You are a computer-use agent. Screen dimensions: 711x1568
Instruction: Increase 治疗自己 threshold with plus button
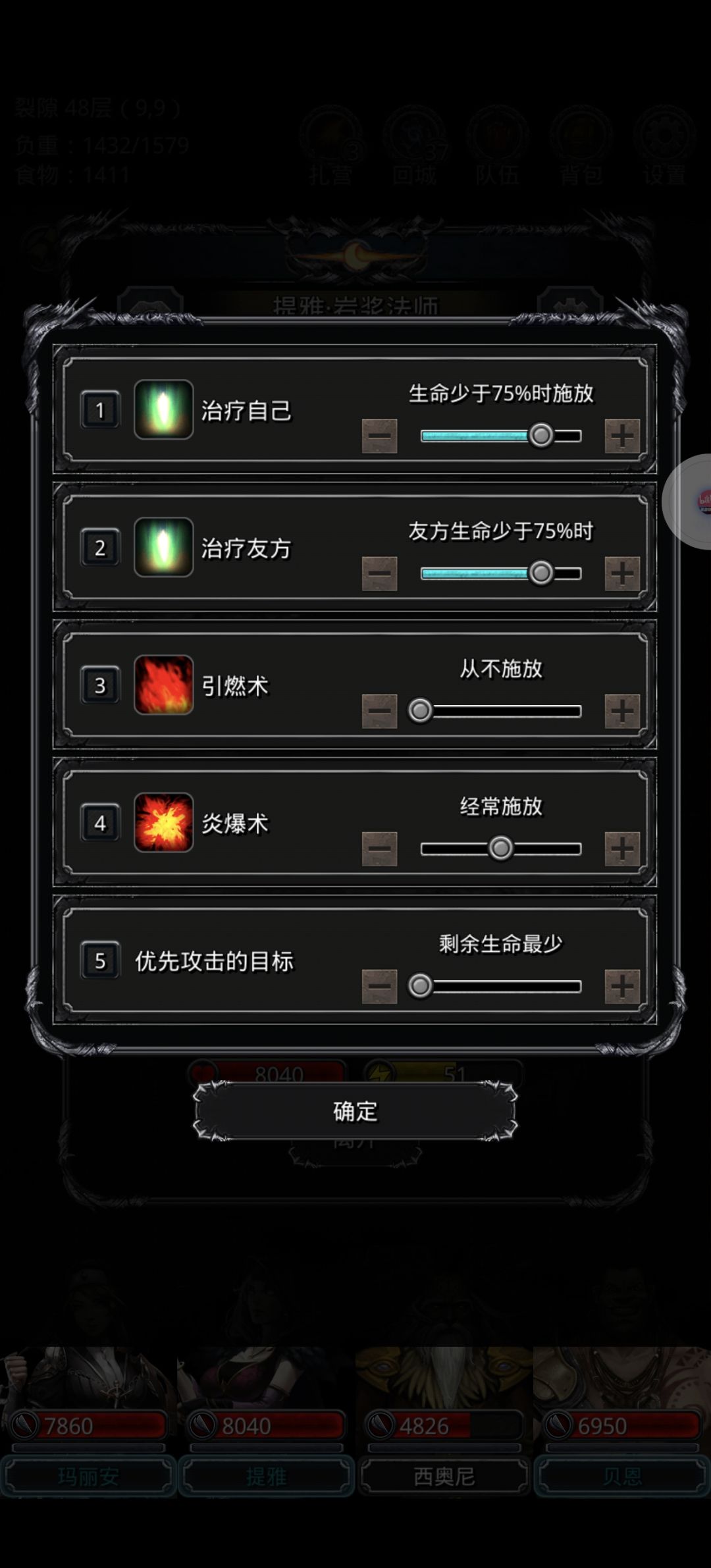coord(622,436)
